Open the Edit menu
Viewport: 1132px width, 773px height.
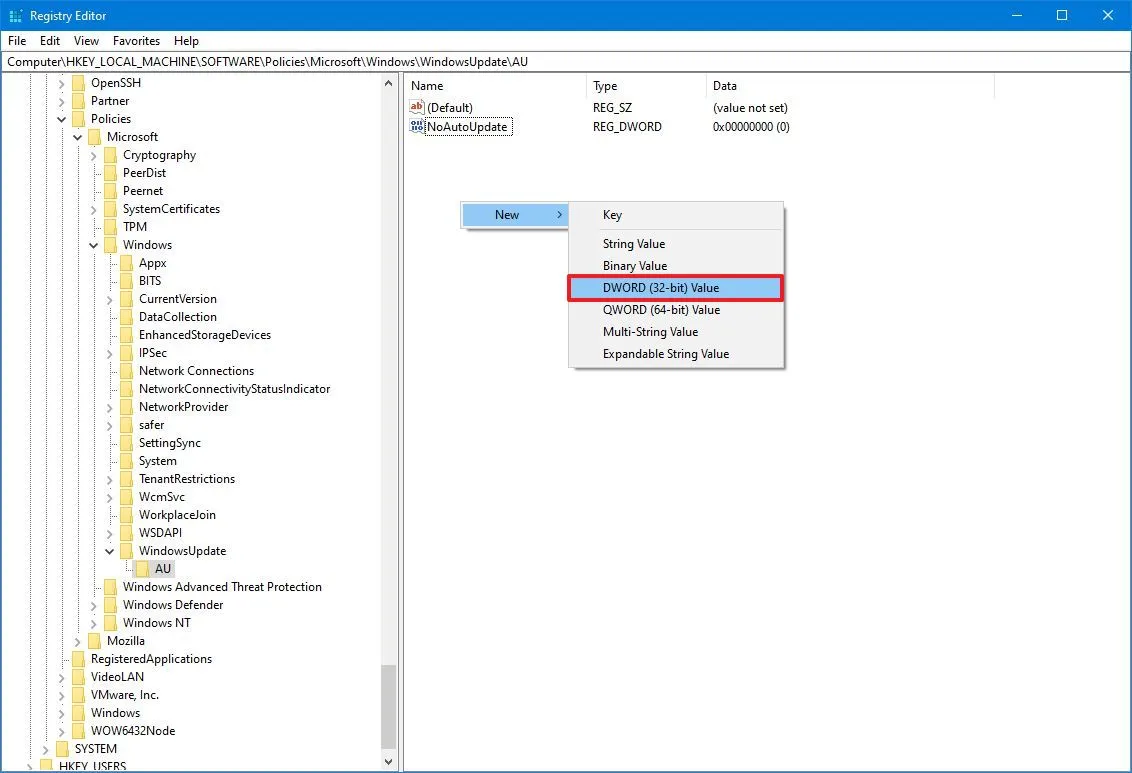click(x=49, y=41)
